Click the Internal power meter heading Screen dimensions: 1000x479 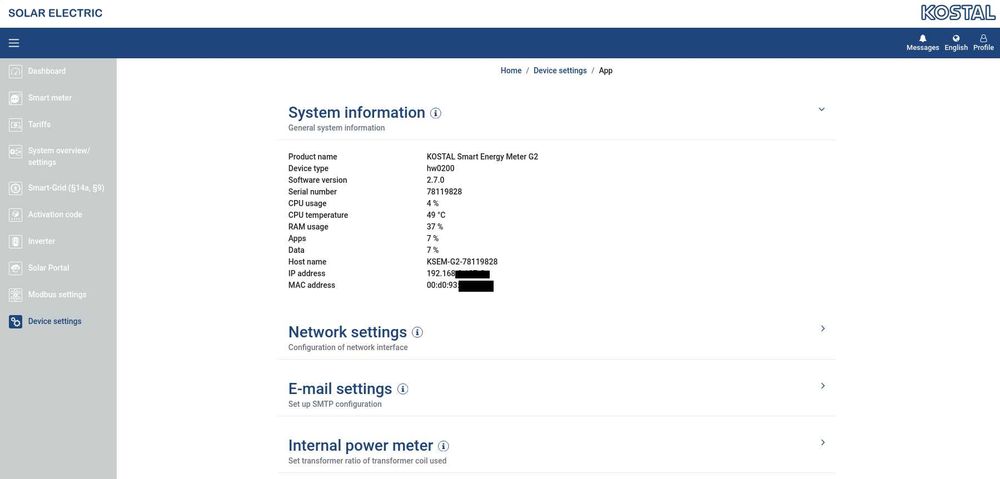point(360,445)
